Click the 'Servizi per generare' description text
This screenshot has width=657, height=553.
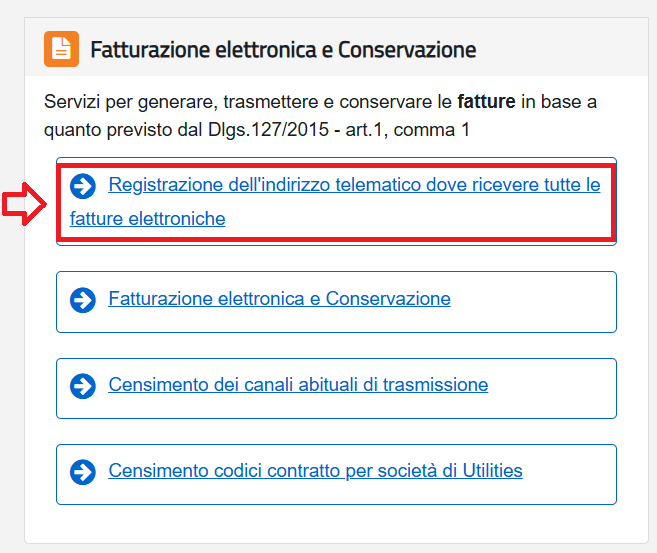(x=130, y=102)
